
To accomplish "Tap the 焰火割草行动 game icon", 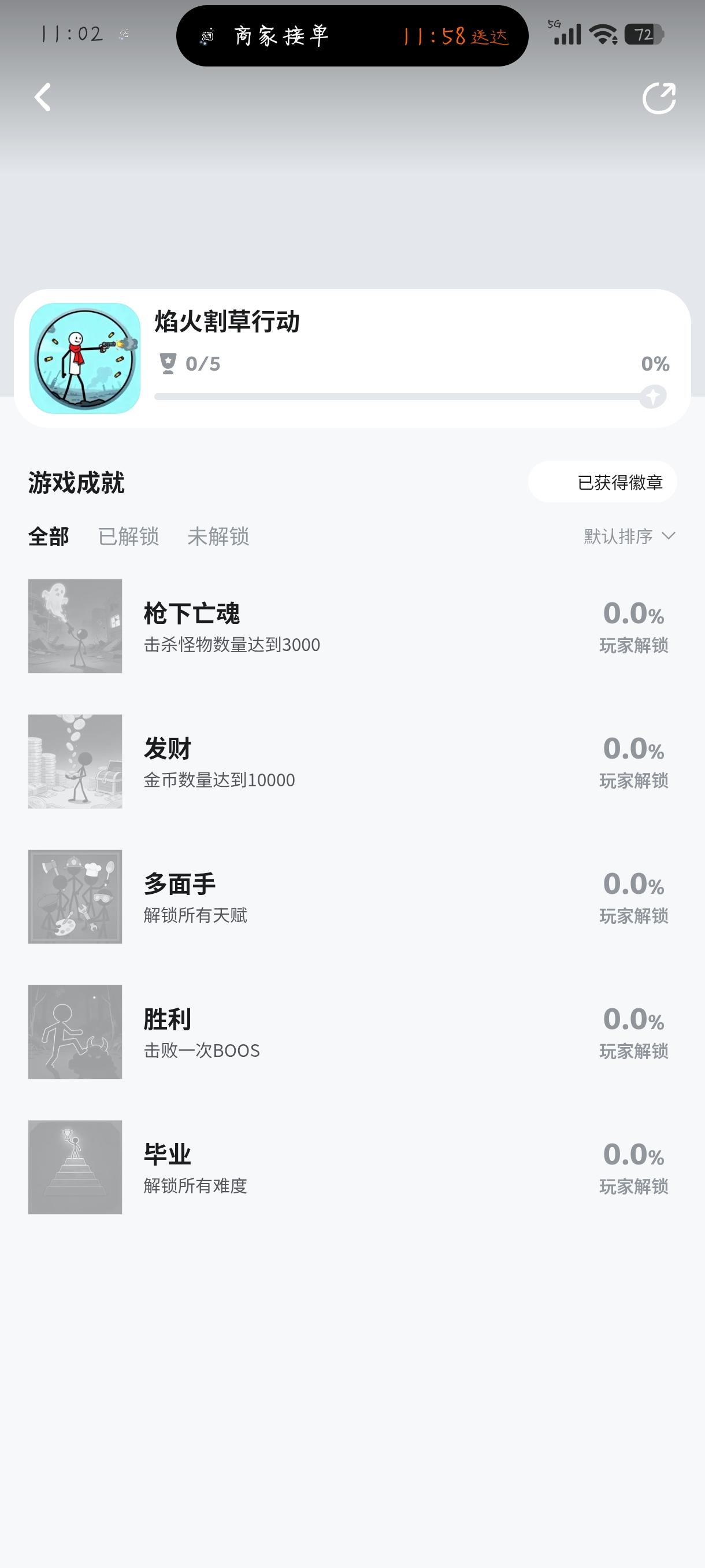I will 85,358.
